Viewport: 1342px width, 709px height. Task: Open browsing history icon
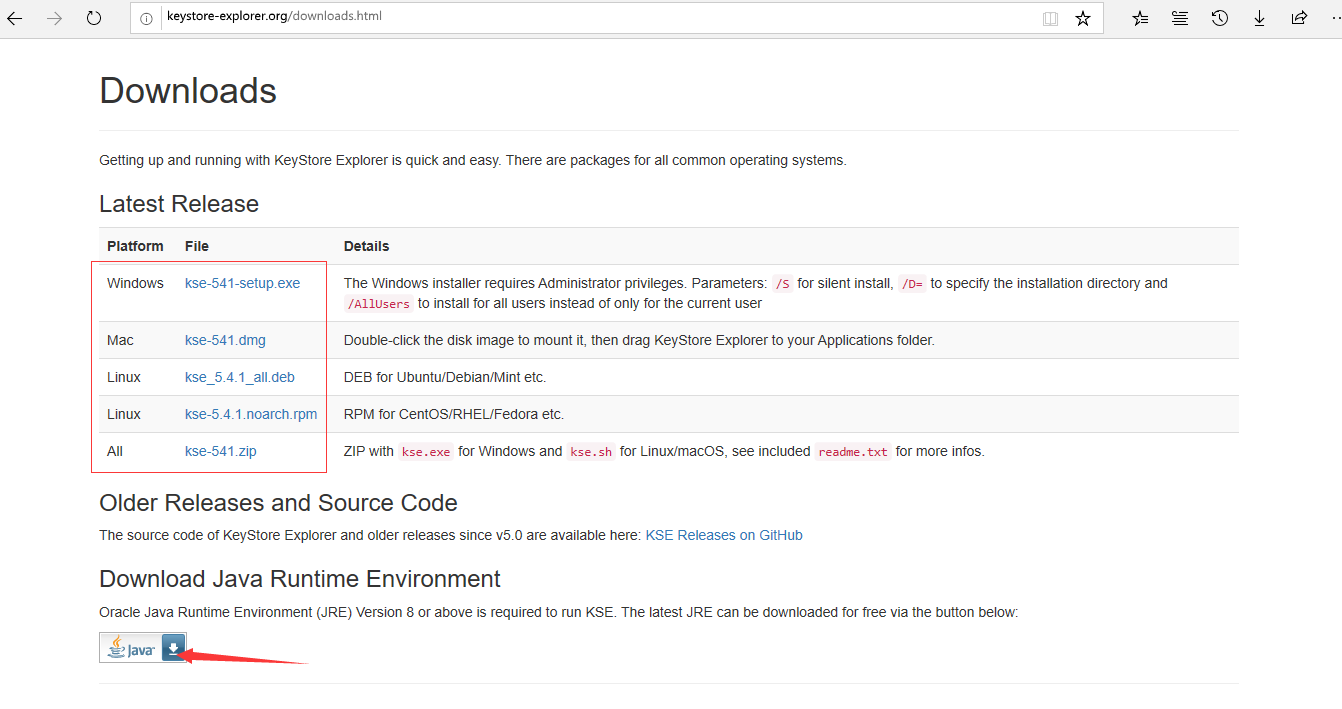tap(1220, 18)
